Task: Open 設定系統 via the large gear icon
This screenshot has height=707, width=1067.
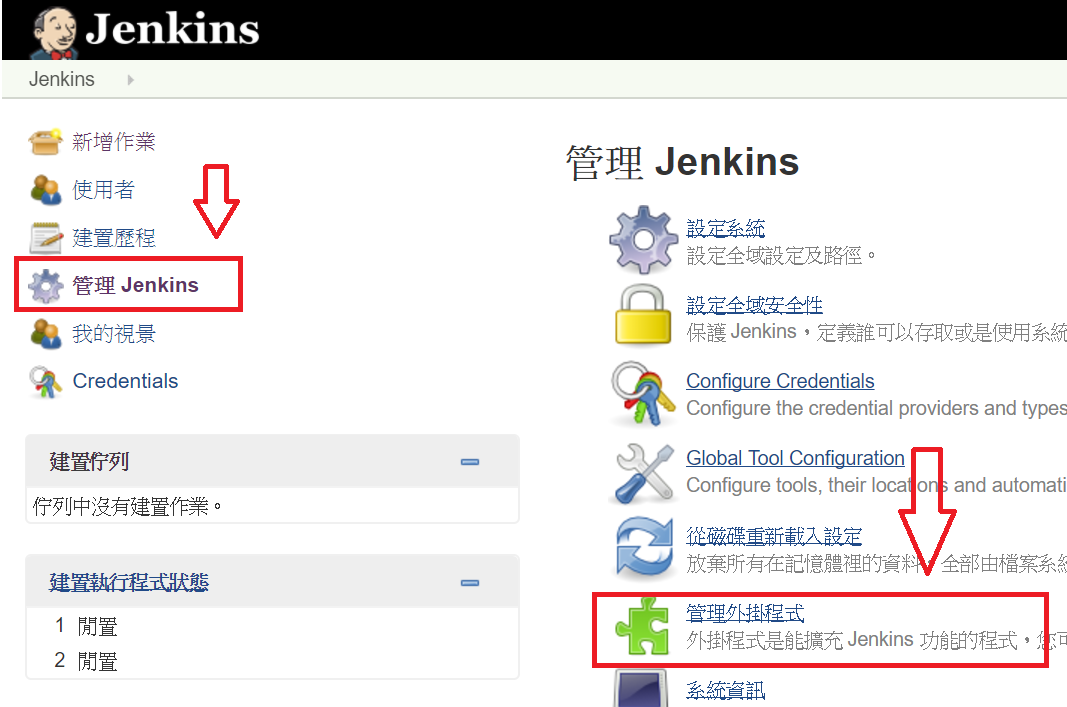Action: click(644, 238)
